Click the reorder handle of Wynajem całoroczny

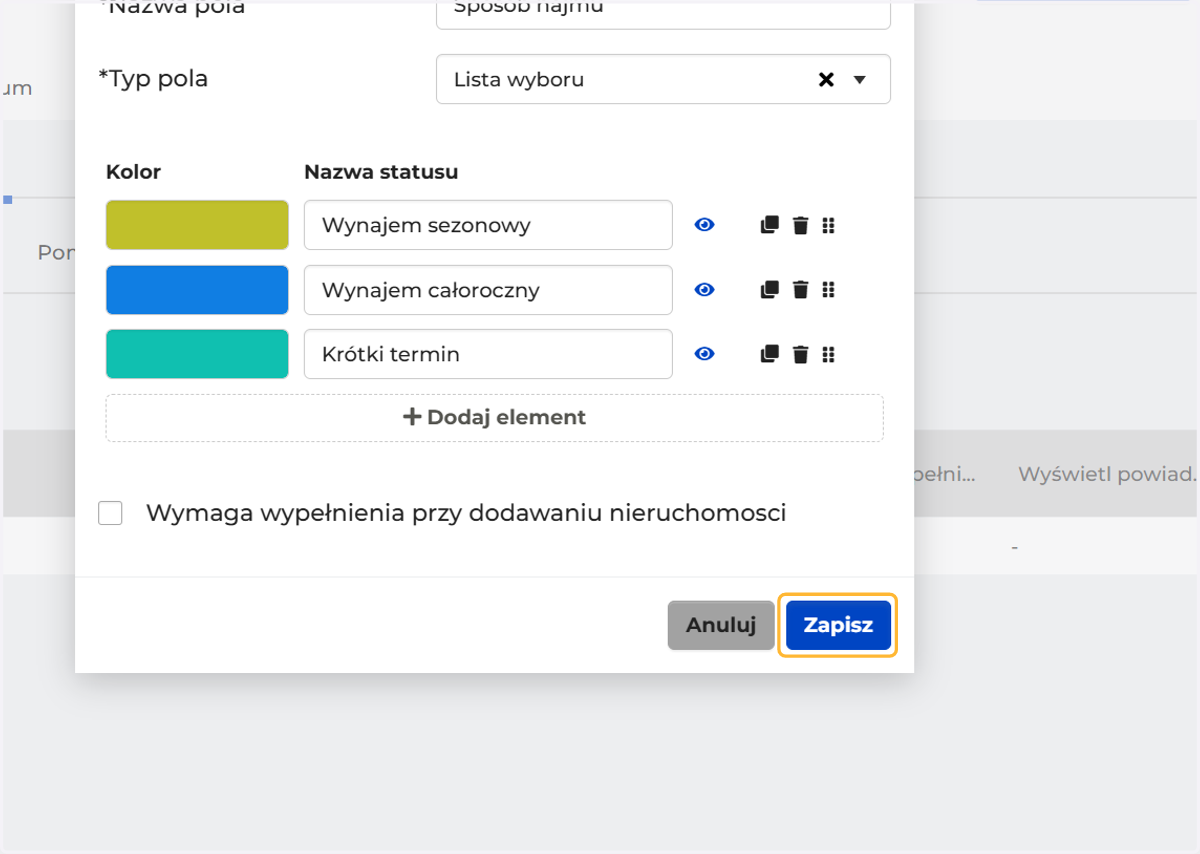[828, 290]
